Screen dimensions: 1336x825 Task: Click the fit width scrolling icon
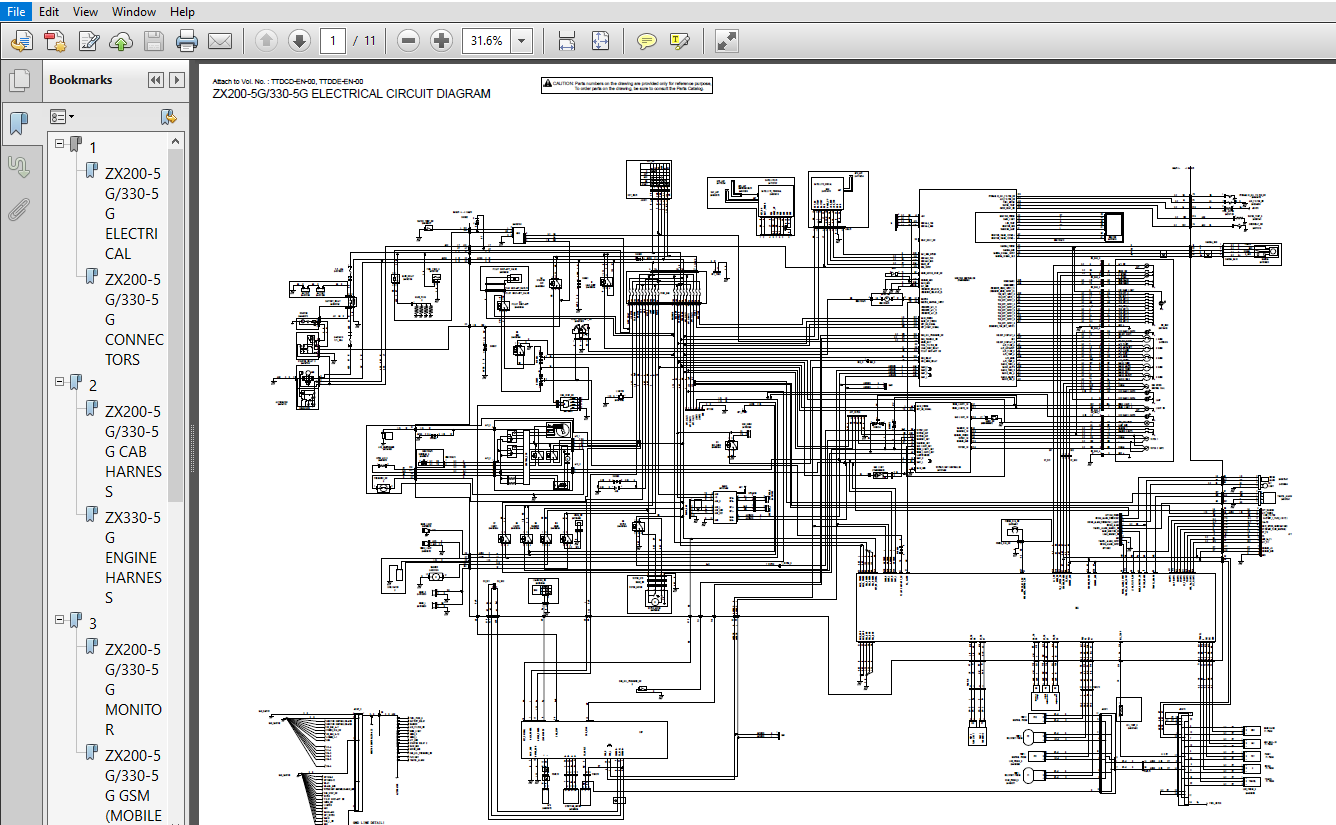tap(567, 41)
